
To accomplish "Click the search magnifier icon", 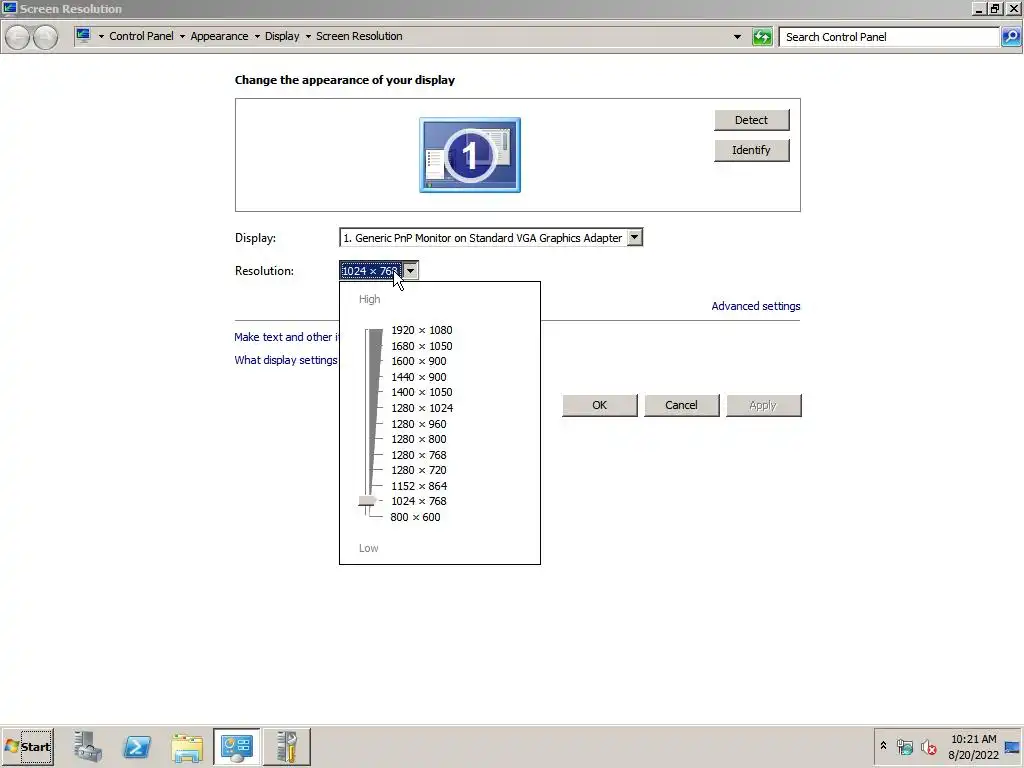I will point(1011,37).
